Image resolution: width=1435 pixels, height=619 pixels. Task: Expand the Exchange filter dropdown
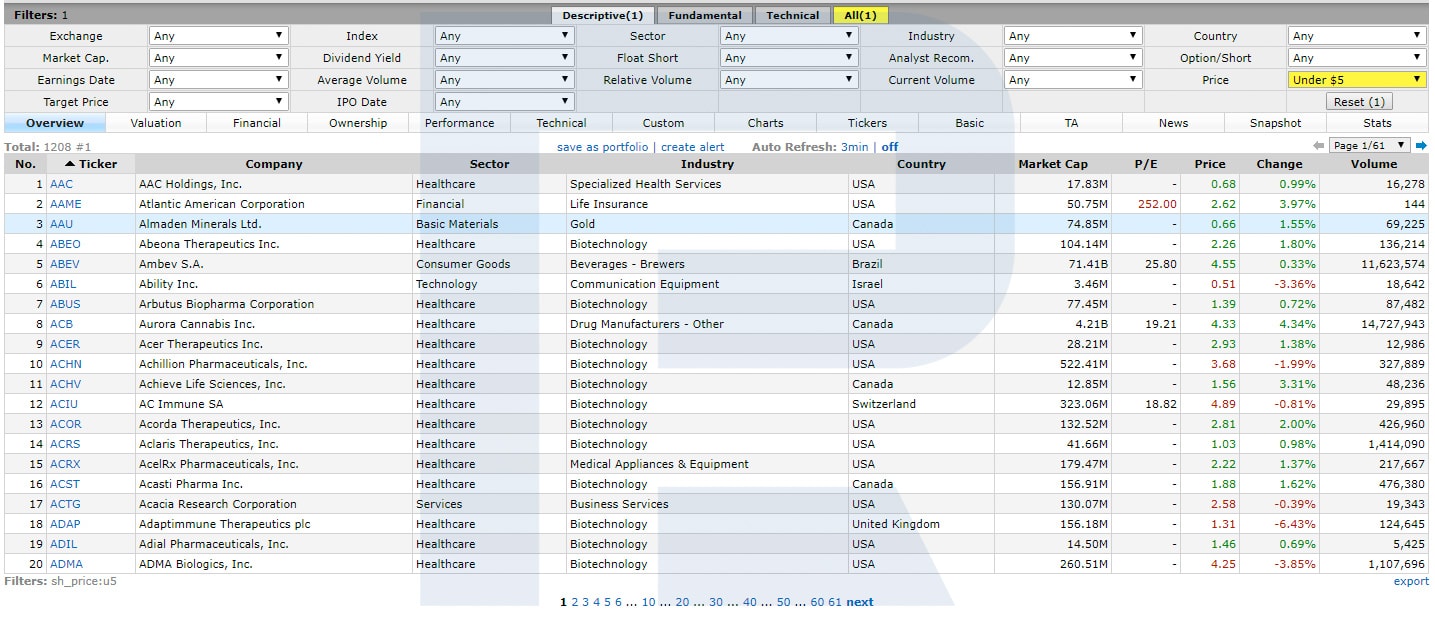point(219,36)
